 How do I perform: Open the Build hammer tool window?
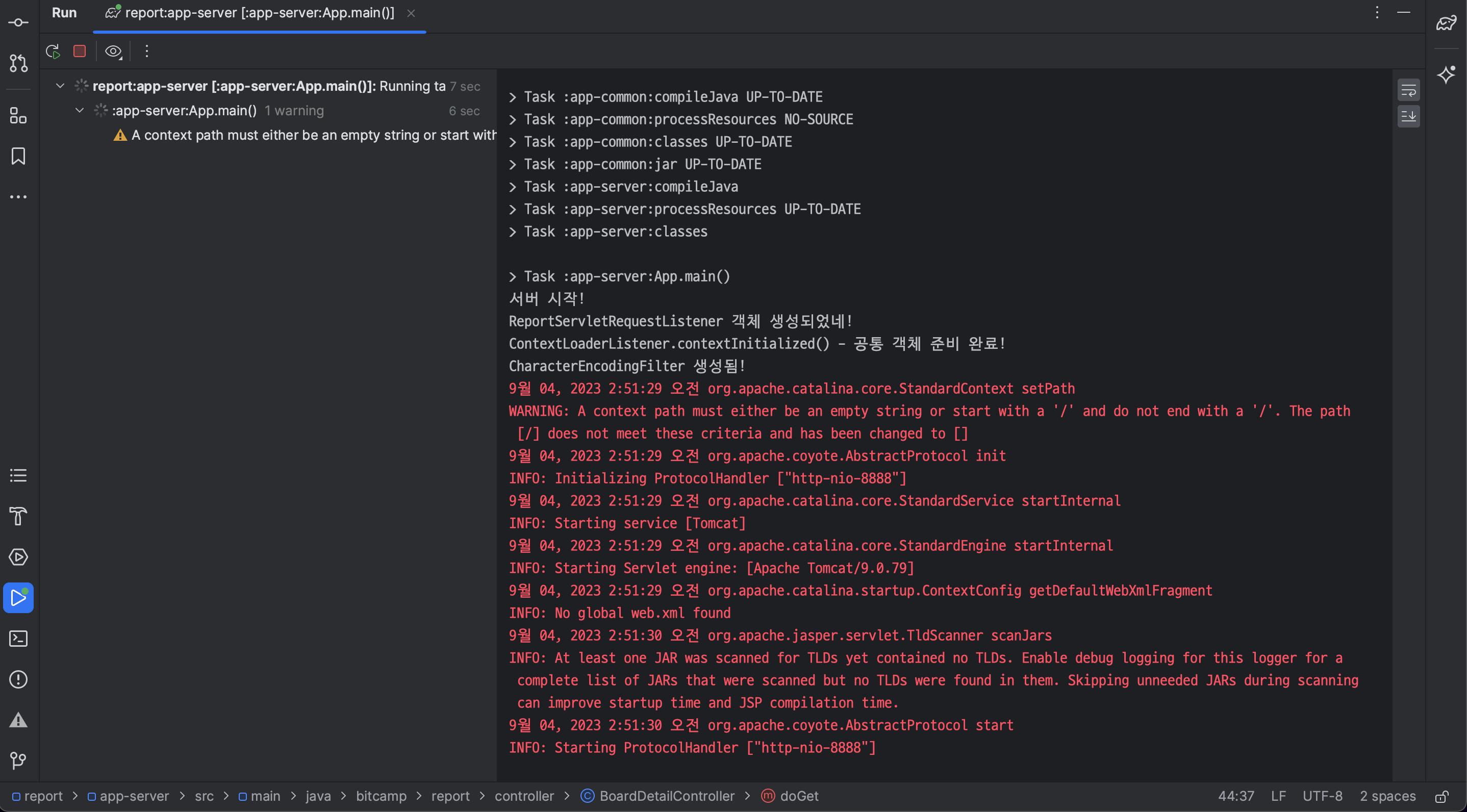pos(18,516)
